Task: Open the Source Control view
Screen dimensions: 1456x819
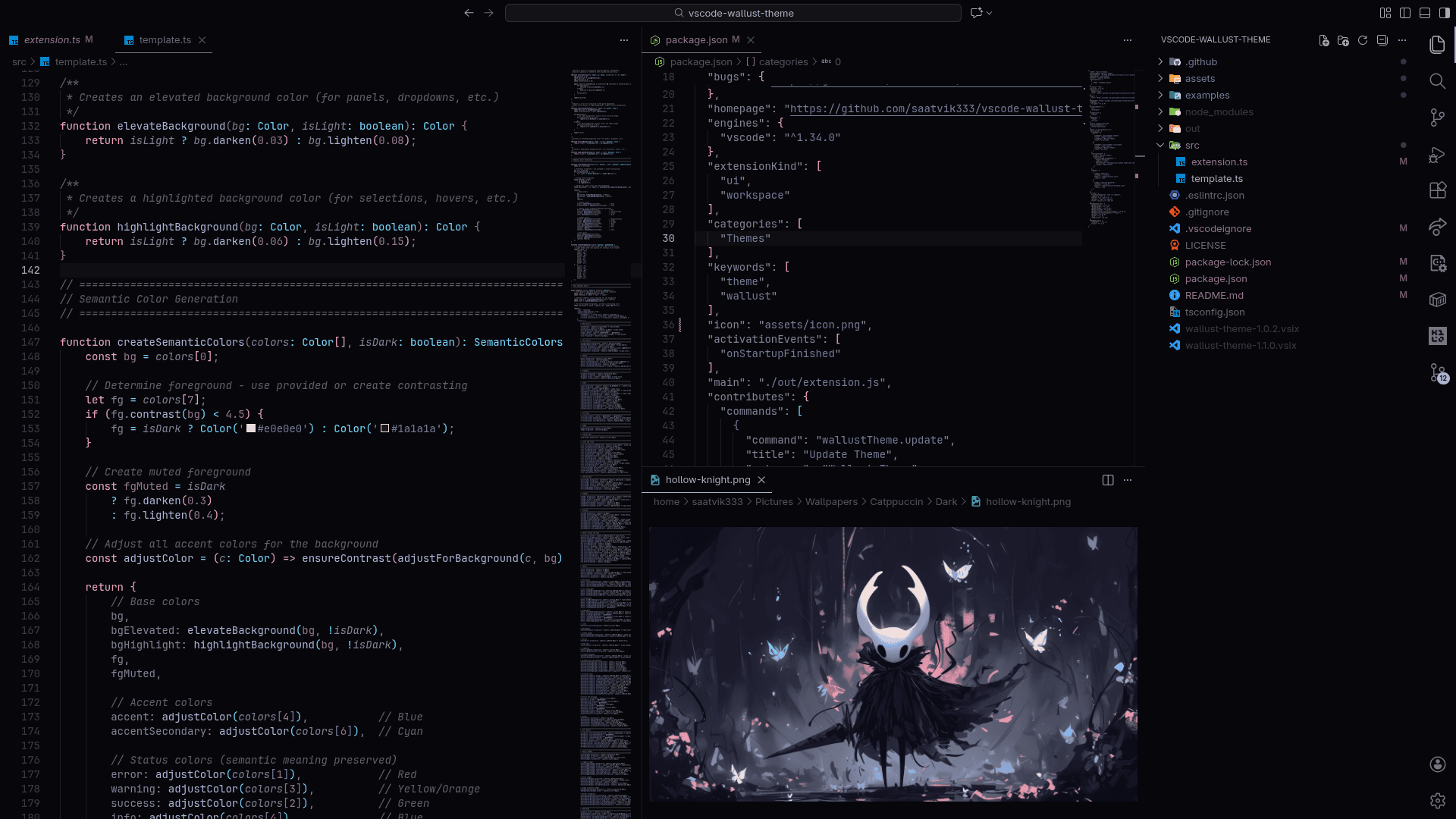Action: coord(1438,118)
